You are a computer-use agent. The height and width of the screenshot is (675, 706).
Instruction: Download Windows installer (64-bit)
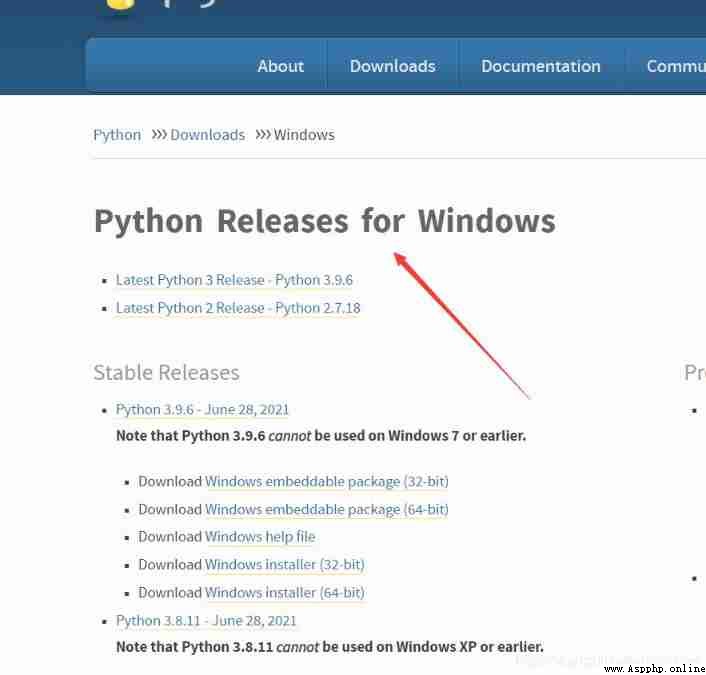click(285, 593)
